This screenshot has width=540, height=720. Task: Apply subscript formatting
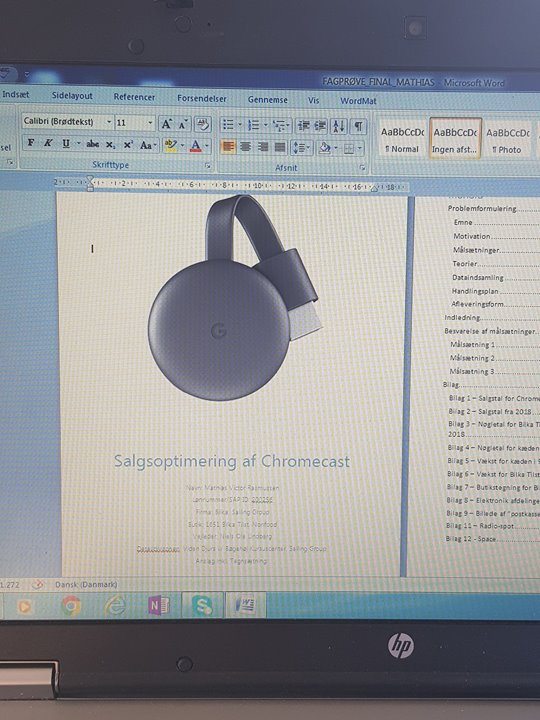[x=110, y=145]
